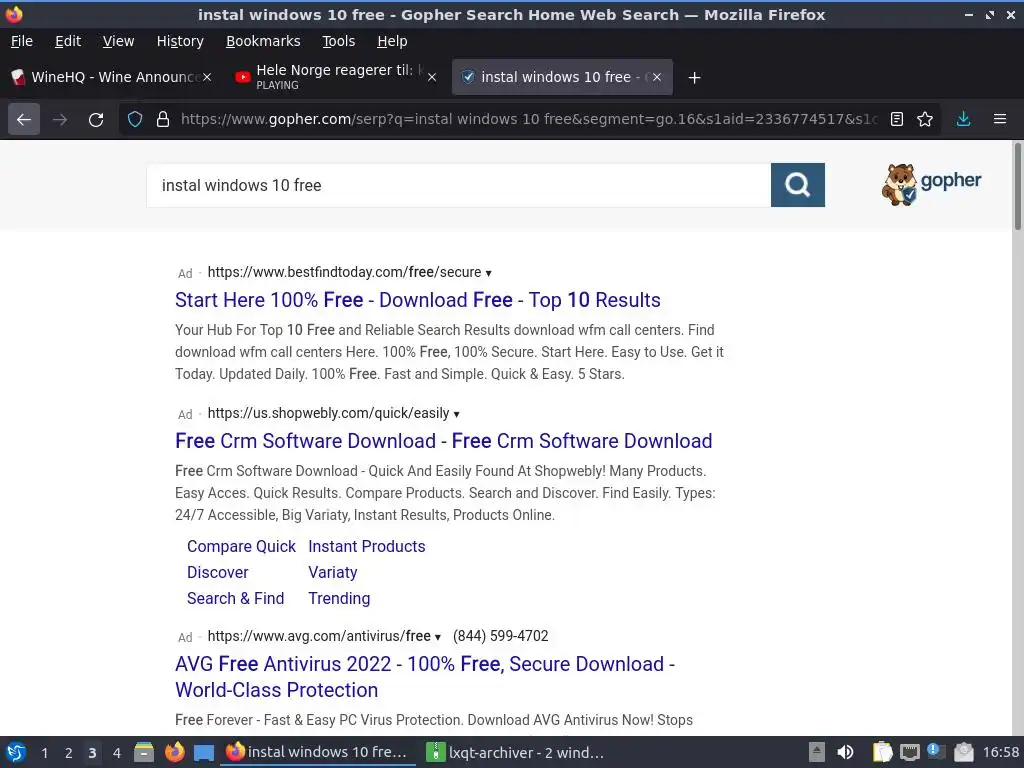Screen dimensions: 1024x768
Task: Switch to virtual desktop 1
Action: point(44,753)
